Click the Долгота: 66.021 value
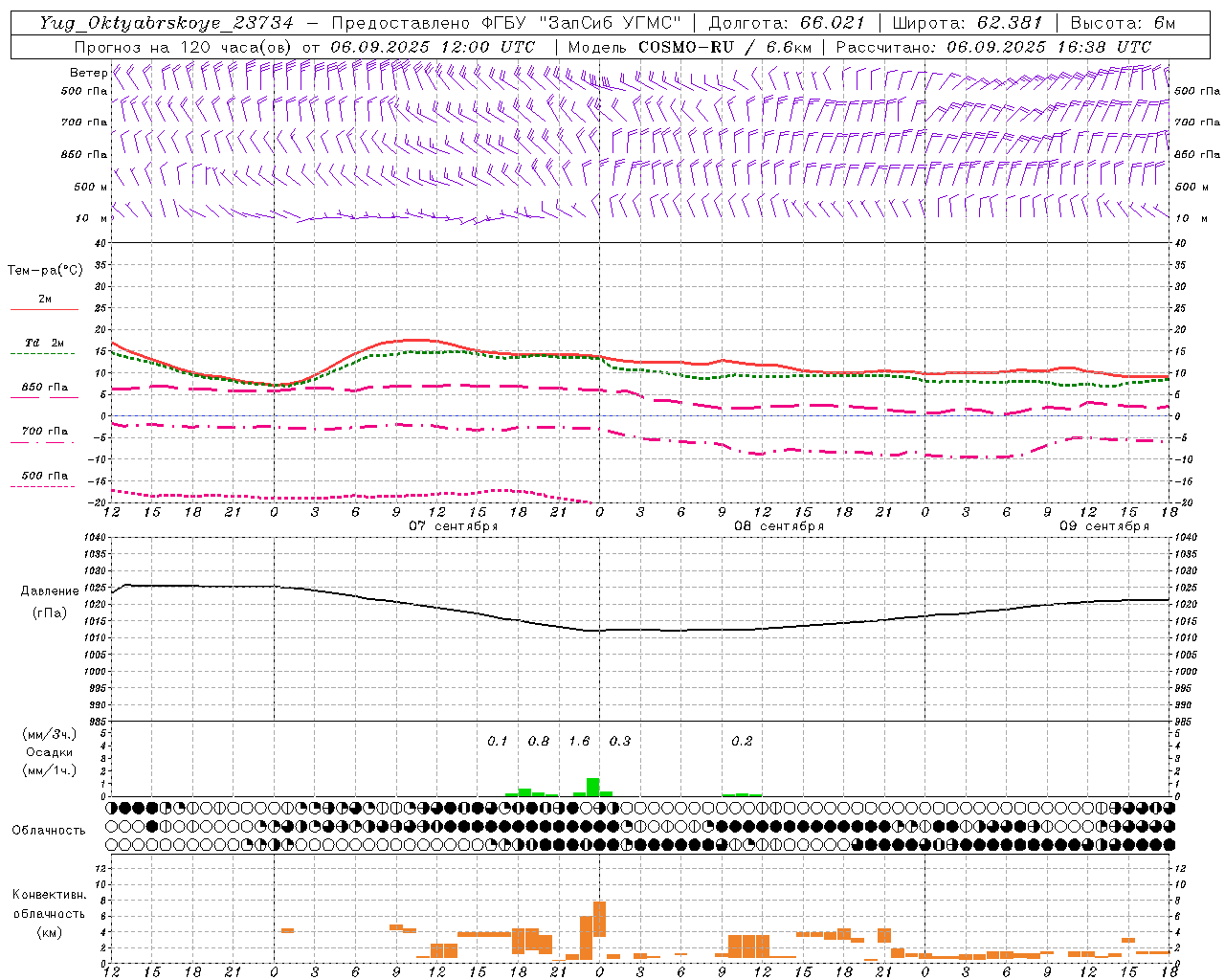1225x980 pixels. click(x=787, y=23)
